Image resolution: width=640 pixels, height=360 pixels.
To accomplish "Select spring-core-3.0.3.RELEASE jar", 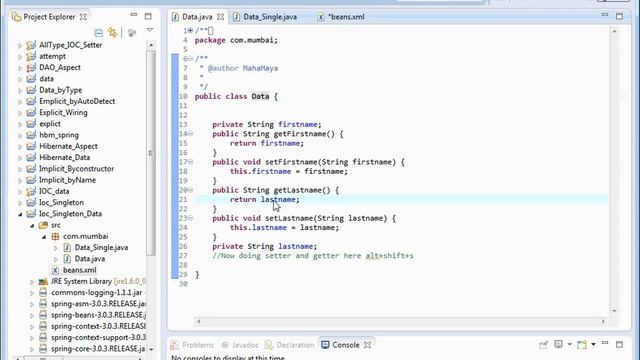I will click(98, 349).
